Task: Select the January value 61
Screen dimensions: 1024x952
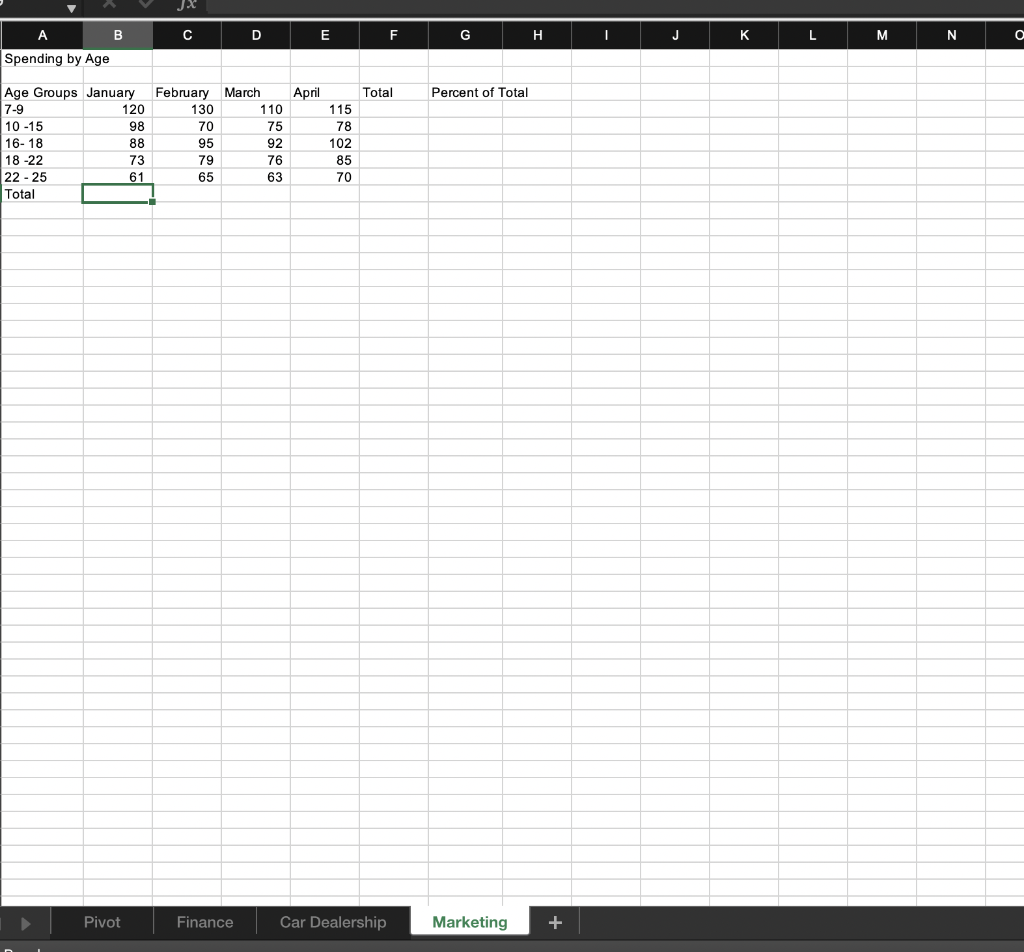Action: click(118, 178)
